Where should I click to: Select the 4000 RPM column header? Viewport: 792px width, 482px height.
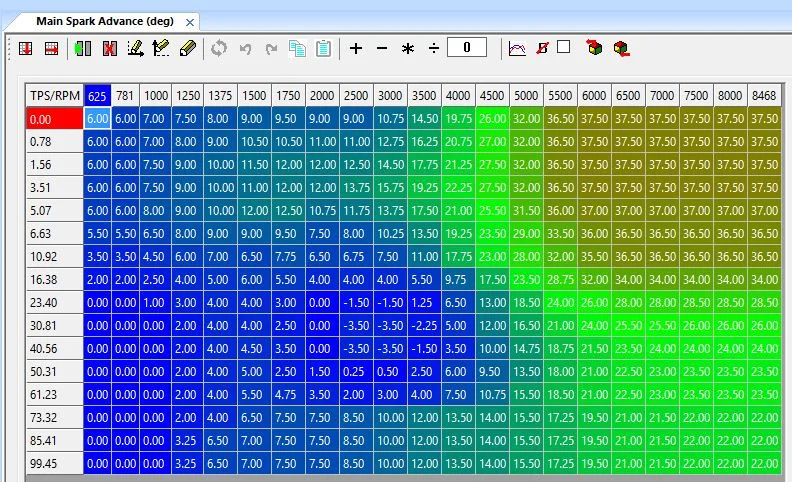[457, 95]
